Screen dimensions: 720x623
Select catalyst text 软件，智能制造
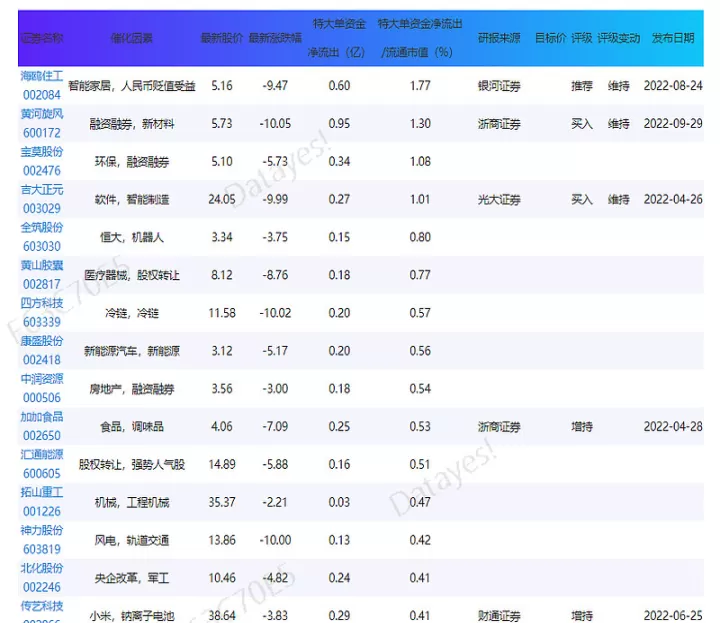132,200
